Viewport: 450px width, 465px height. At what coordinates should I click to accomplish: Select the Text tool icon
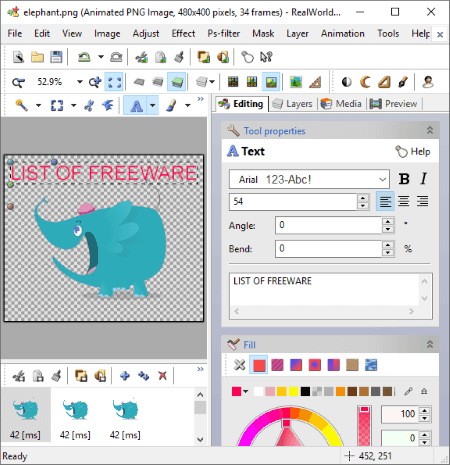(136, 105)
